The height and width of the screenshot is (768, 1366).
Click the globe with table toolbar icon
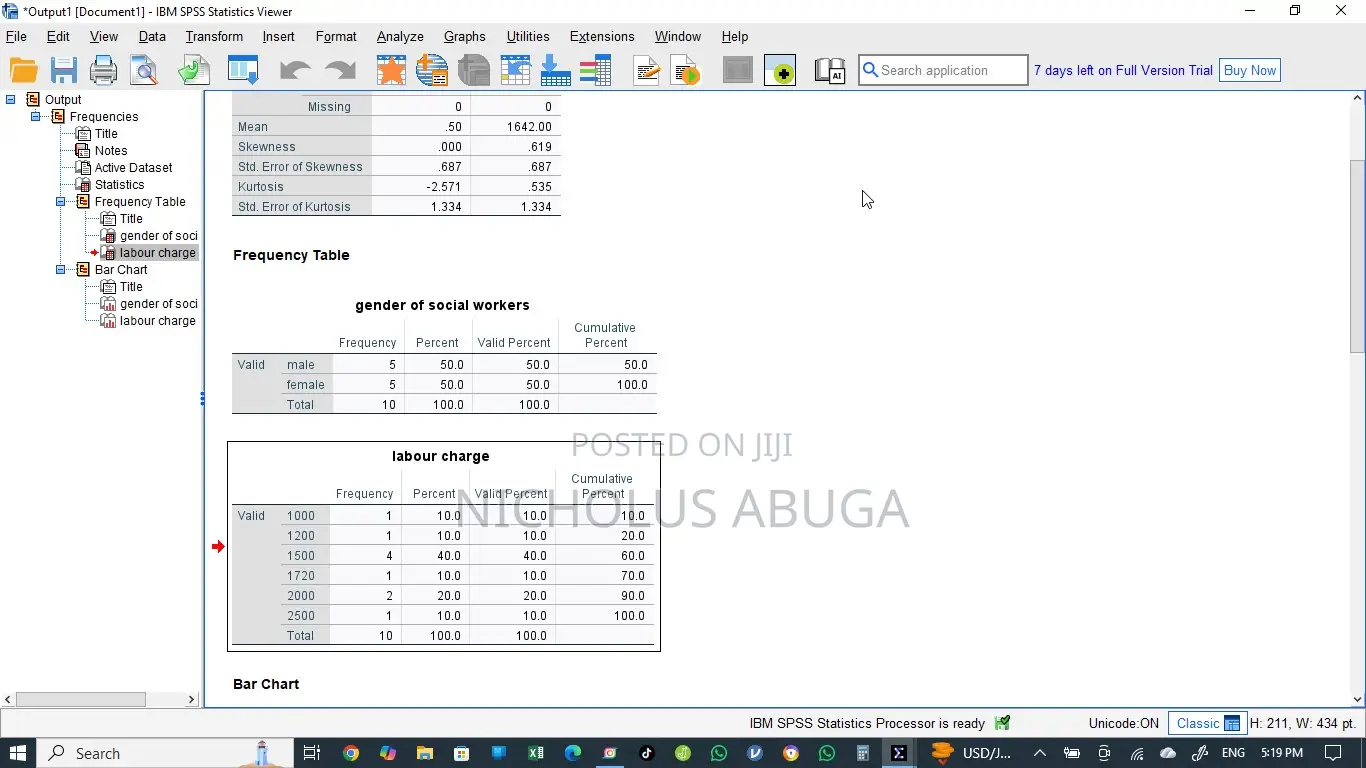pyautogui.click(x=432, y=71)
